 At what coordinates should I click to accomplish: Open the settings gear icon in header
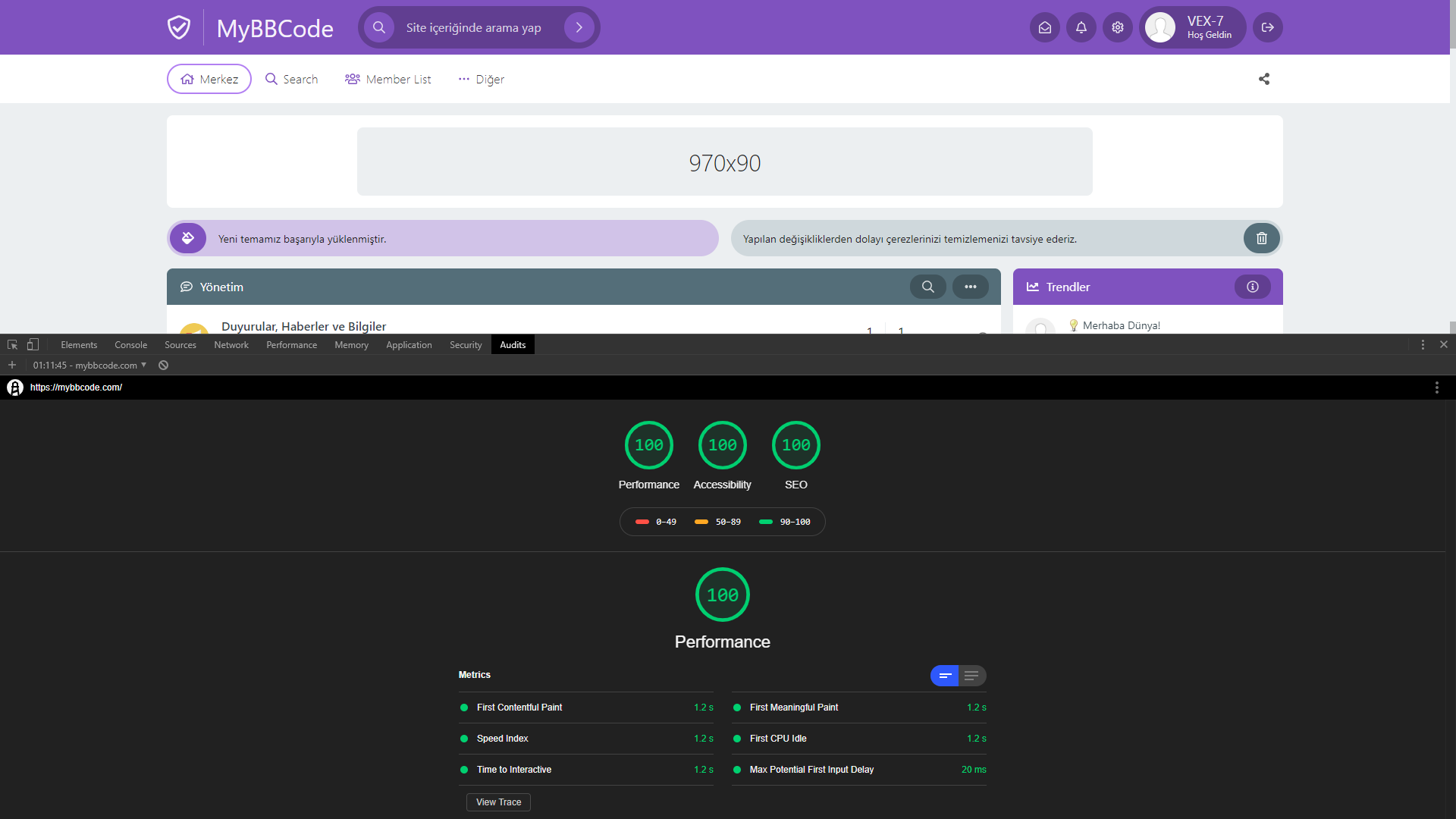pos(1117,27)
